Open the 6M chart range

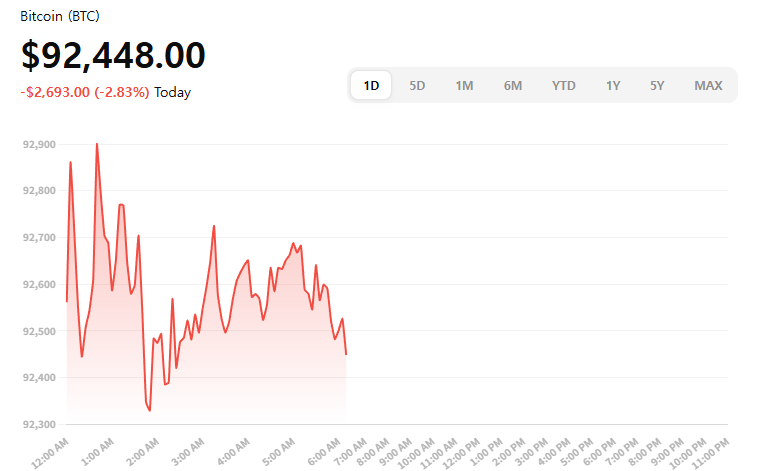513,86
